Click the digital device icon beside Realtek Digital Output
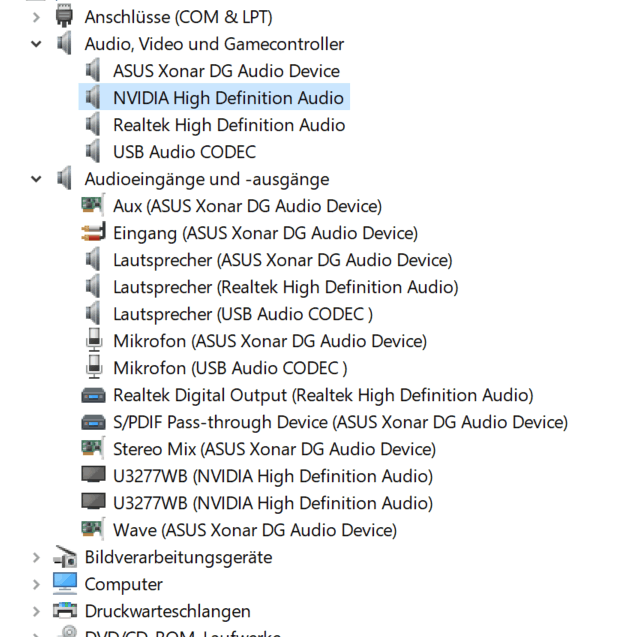 (x=93, y=396)
